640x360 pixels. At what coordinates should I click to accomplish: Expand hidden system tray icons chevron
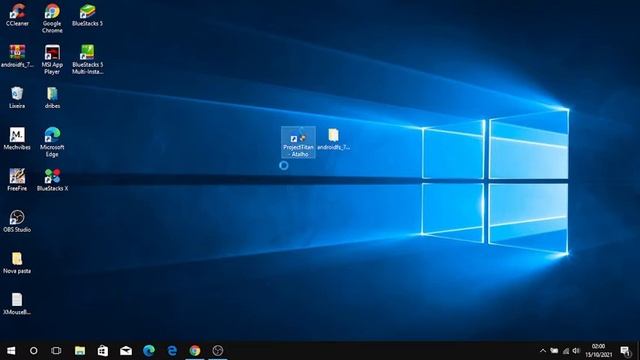tap(543, 351)
